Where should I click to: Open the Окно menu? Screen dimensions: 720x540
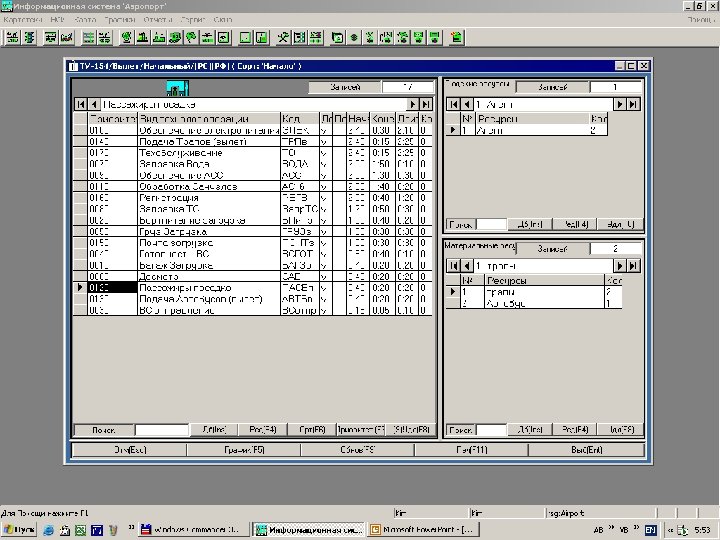223,20
